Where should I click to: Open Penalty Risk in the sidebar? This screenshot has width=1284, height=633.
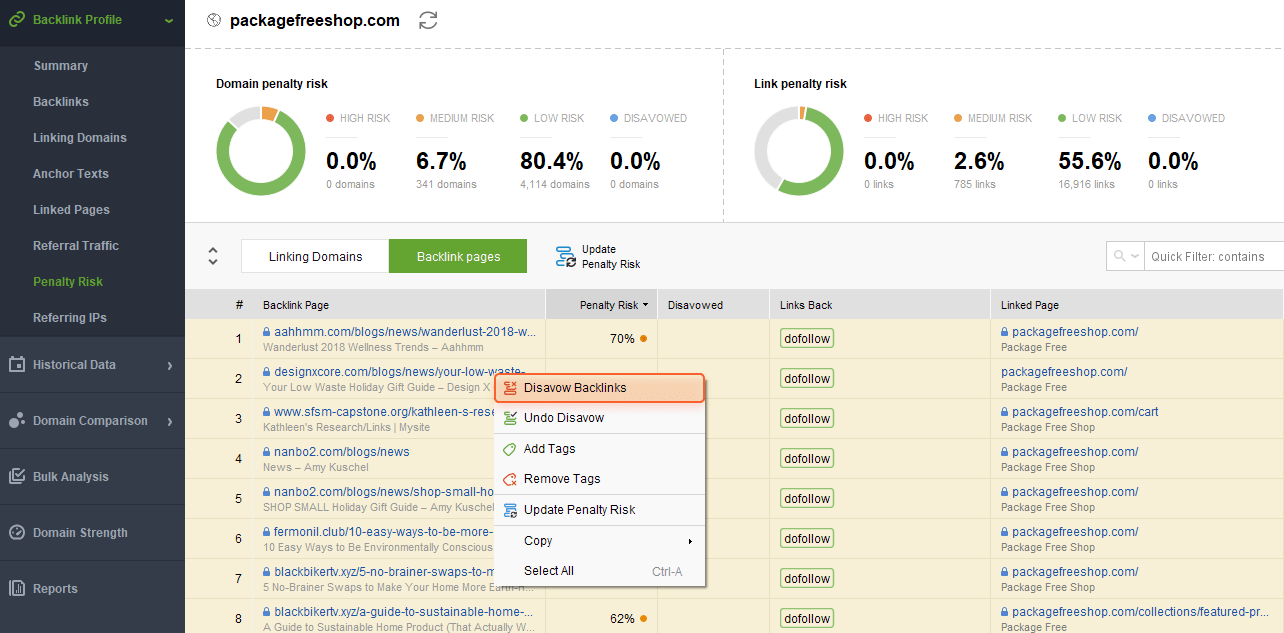(x=68, y=282)
